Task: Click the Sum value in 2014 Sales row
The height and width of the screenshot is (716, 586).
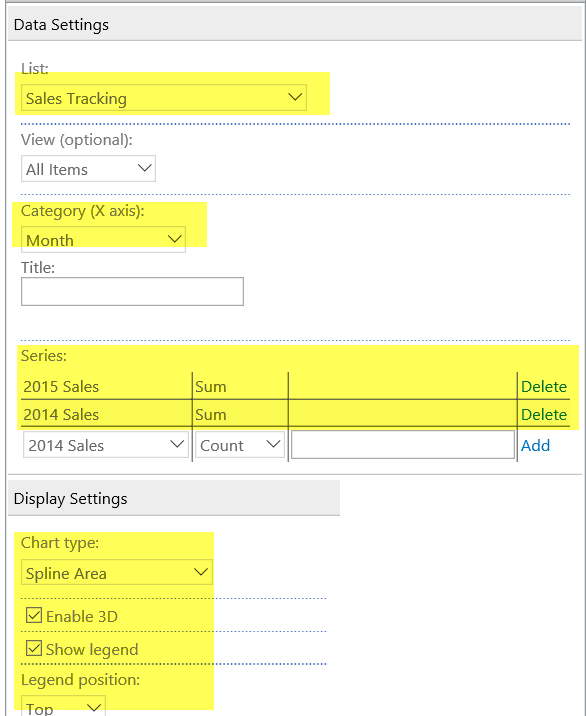Action: [x=211, y=415]
